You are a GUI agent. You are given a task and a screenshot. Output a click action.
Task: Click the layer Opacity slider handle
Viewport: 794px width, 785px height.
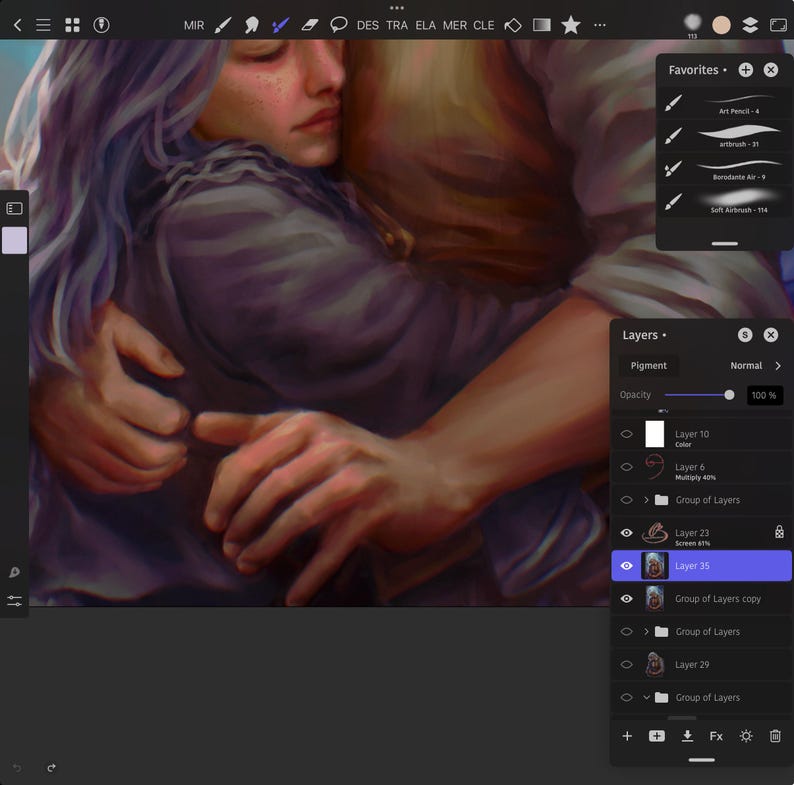(x=729, y=395)
